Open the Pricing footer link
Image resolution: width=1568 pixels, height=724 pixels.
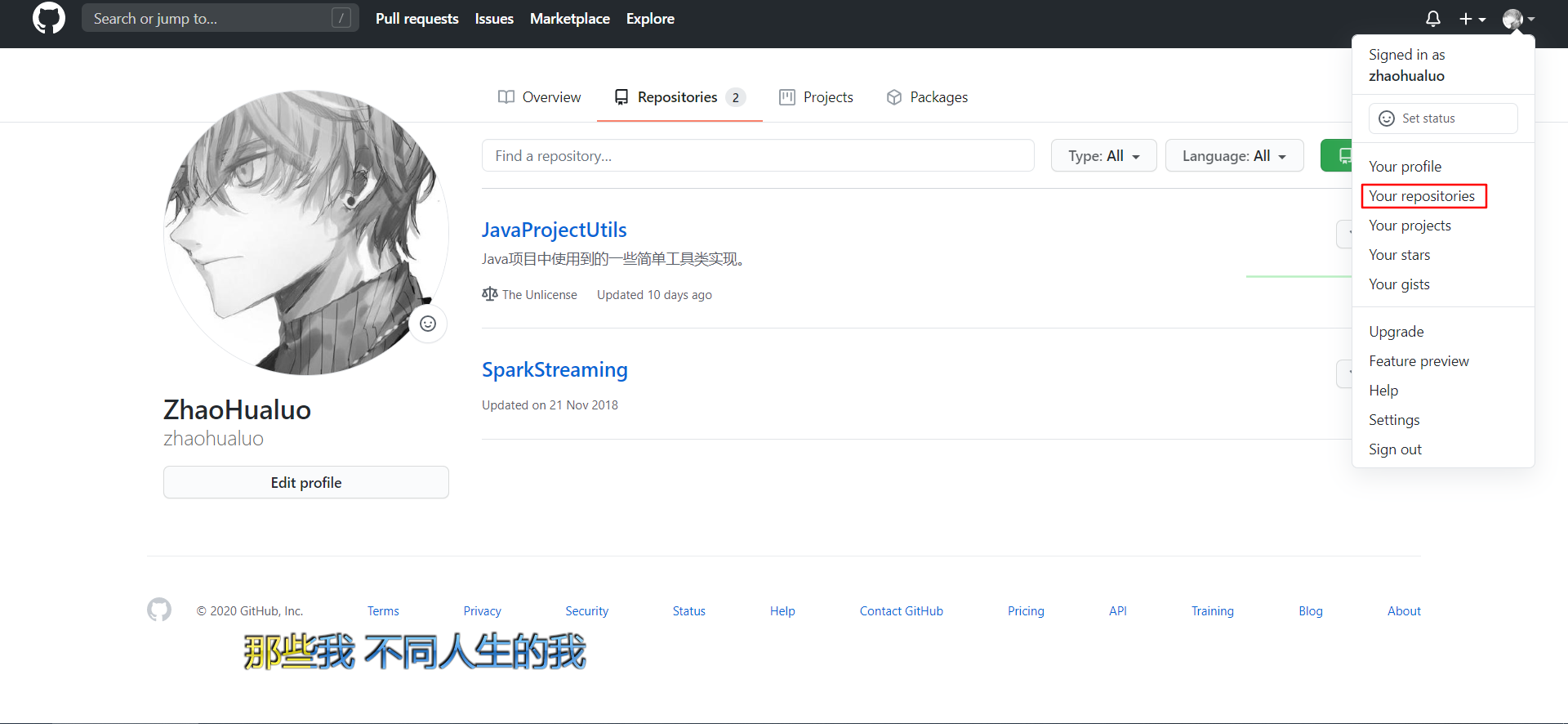tap(1026, 611)
